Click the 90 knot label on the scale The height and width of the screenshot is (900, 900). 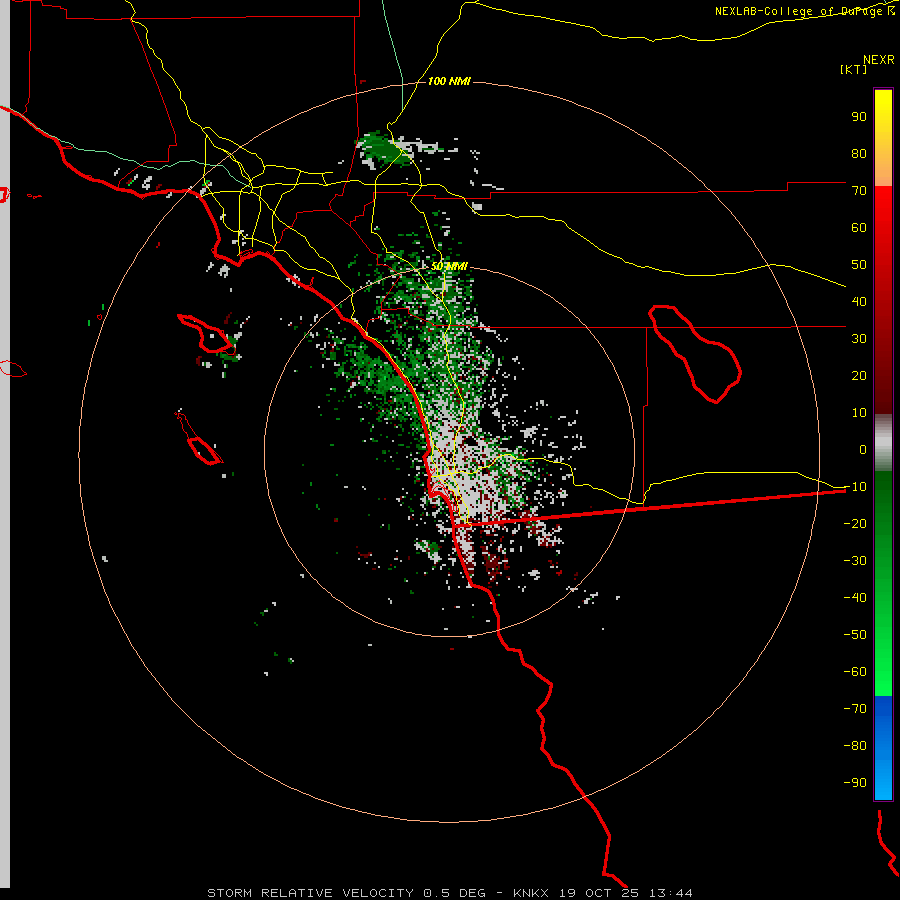pos(859,117)
